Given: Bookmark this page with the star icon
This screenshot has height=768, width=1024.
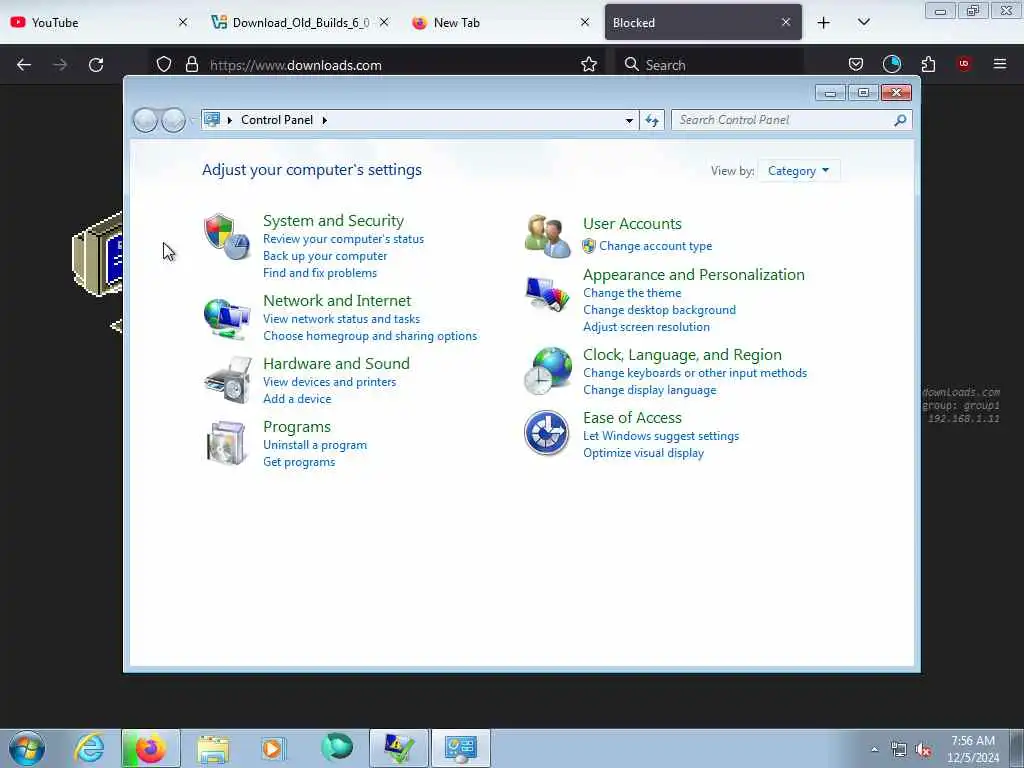Looking at the screenshot, I should [588, 65].
